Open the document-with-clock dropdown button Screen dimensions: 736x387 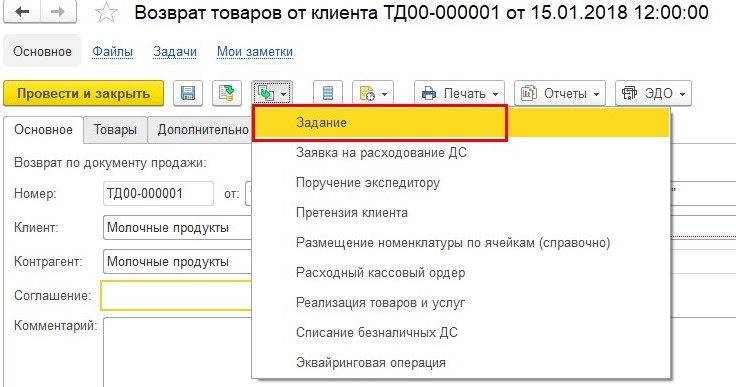(373, 93)
